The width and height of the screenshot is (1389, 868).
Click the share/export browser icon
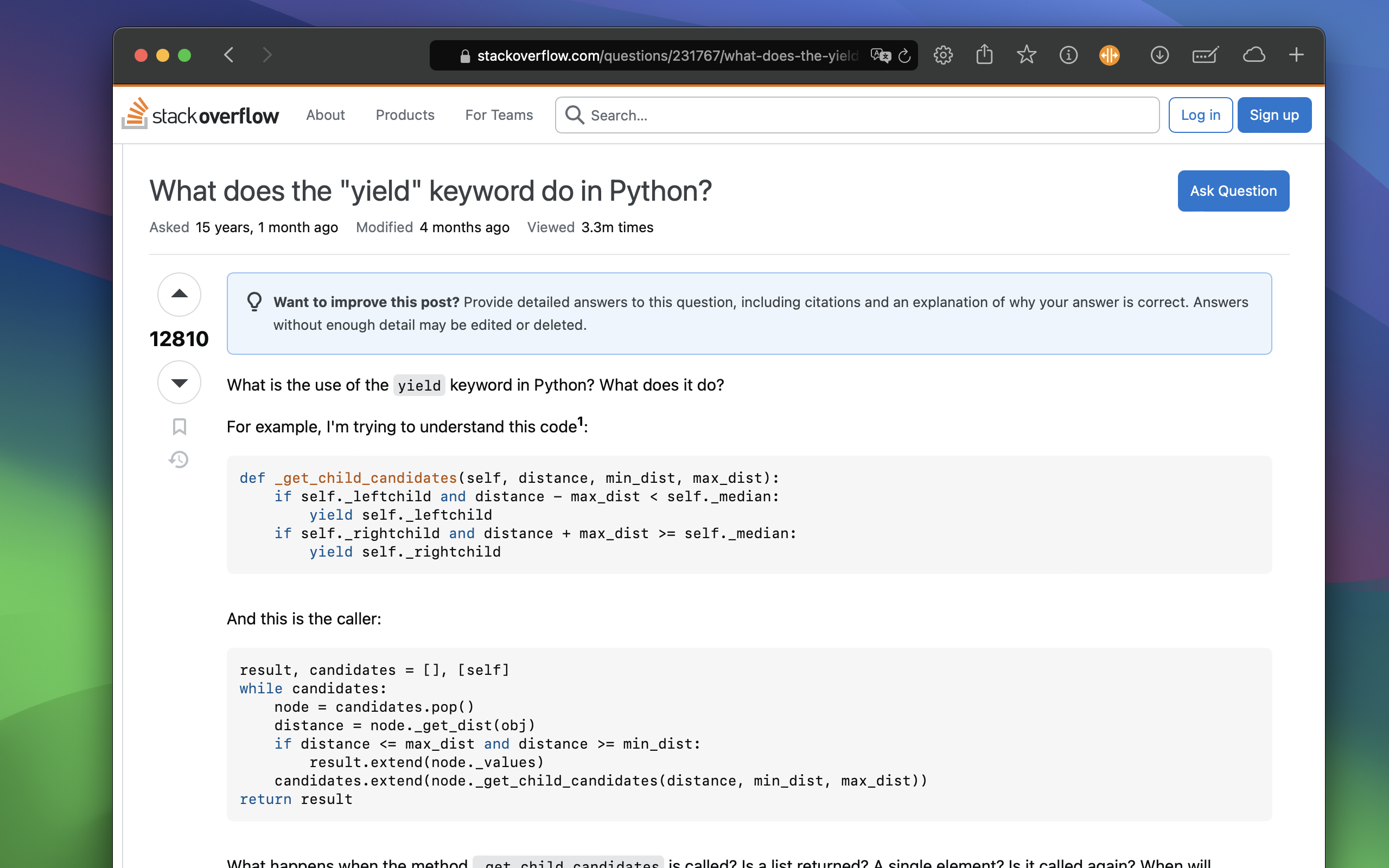984,54
